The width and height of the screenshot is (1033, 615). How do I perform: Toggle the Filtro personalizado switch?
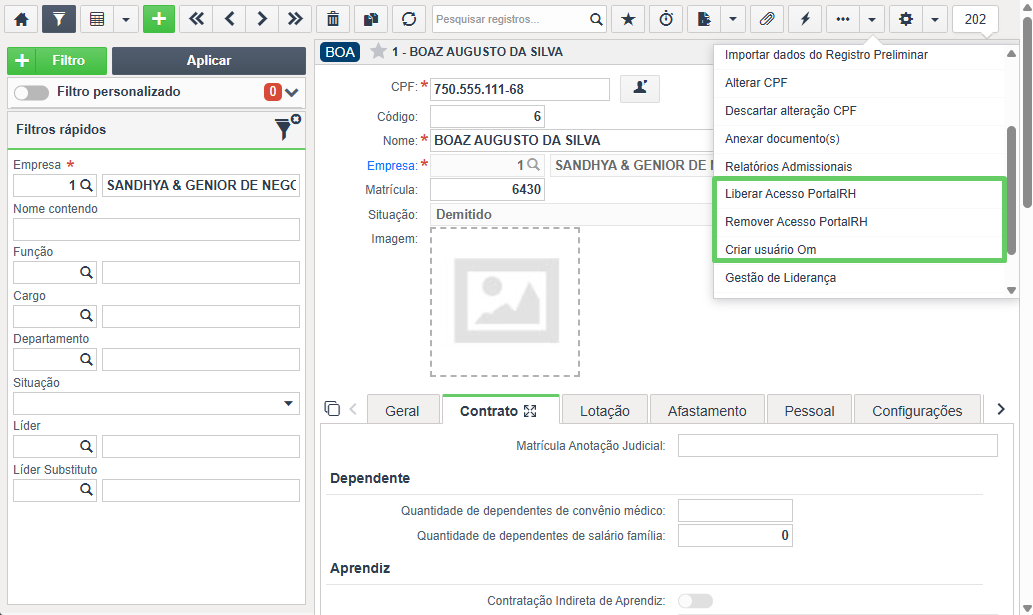tap(32, 92)
